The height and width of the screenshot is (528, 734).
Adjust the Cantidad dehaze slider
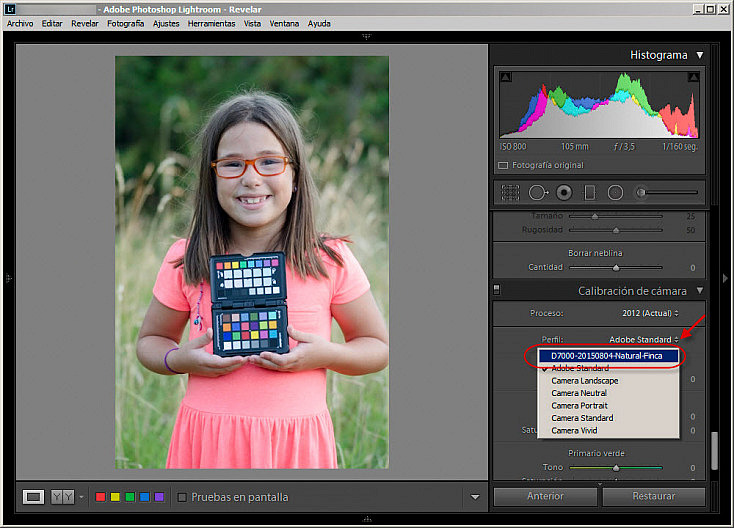tap(616, 268)
